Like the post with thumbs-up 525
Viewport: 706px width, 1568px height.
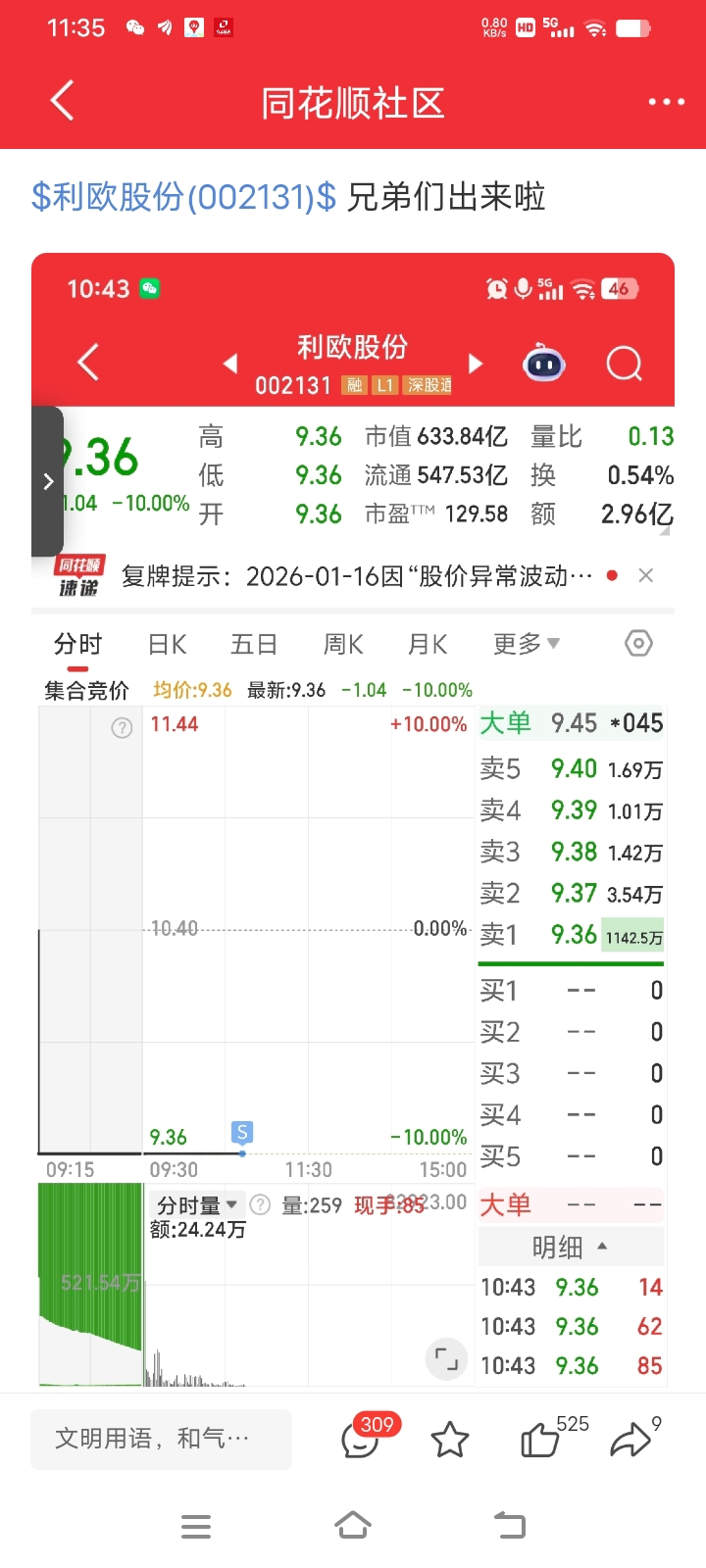tap(554, 1438)
